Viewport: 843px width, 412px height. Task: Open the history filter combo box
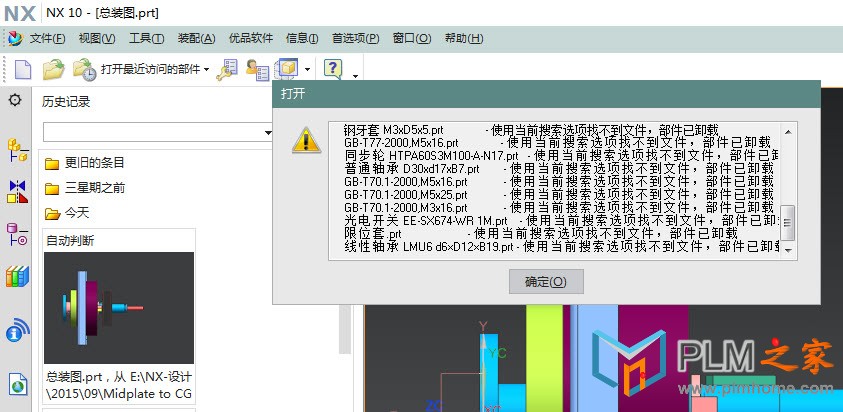pos(159,132)
